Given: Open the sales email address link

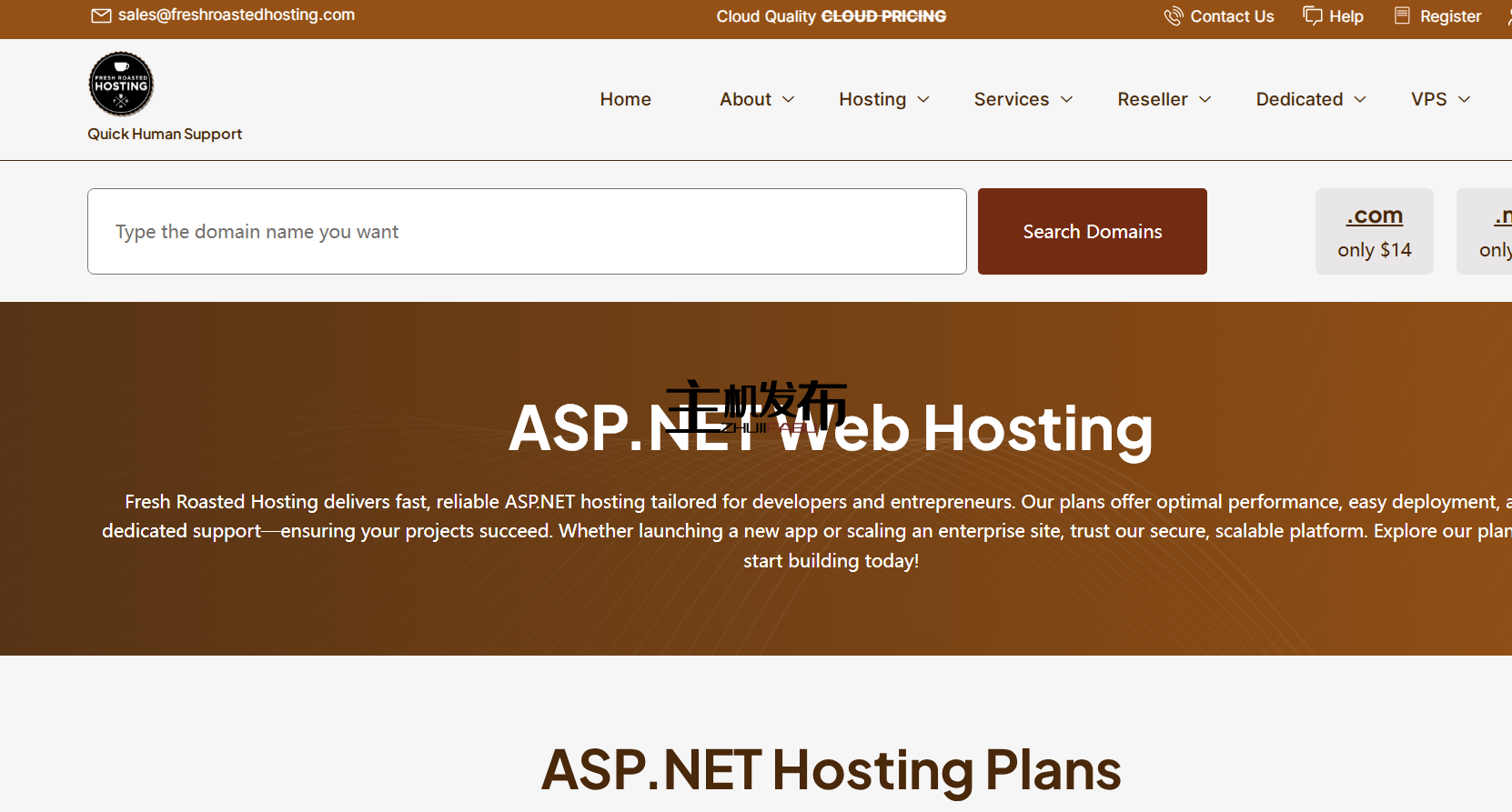Looking at the screenshot, I should pyautogui.click(x=237, y=15).
